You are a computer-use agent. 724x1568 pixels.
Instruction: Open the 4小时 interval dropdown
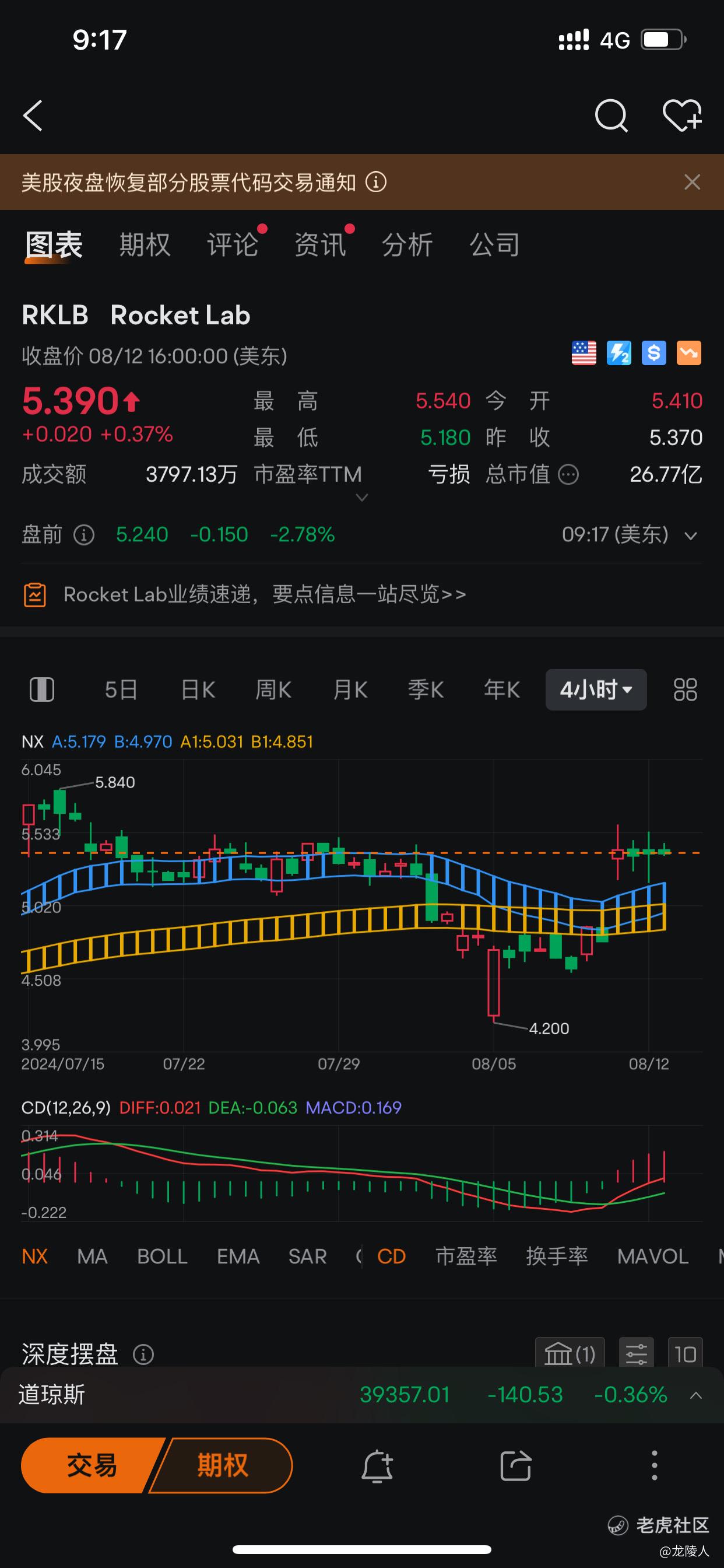(596, 689)
